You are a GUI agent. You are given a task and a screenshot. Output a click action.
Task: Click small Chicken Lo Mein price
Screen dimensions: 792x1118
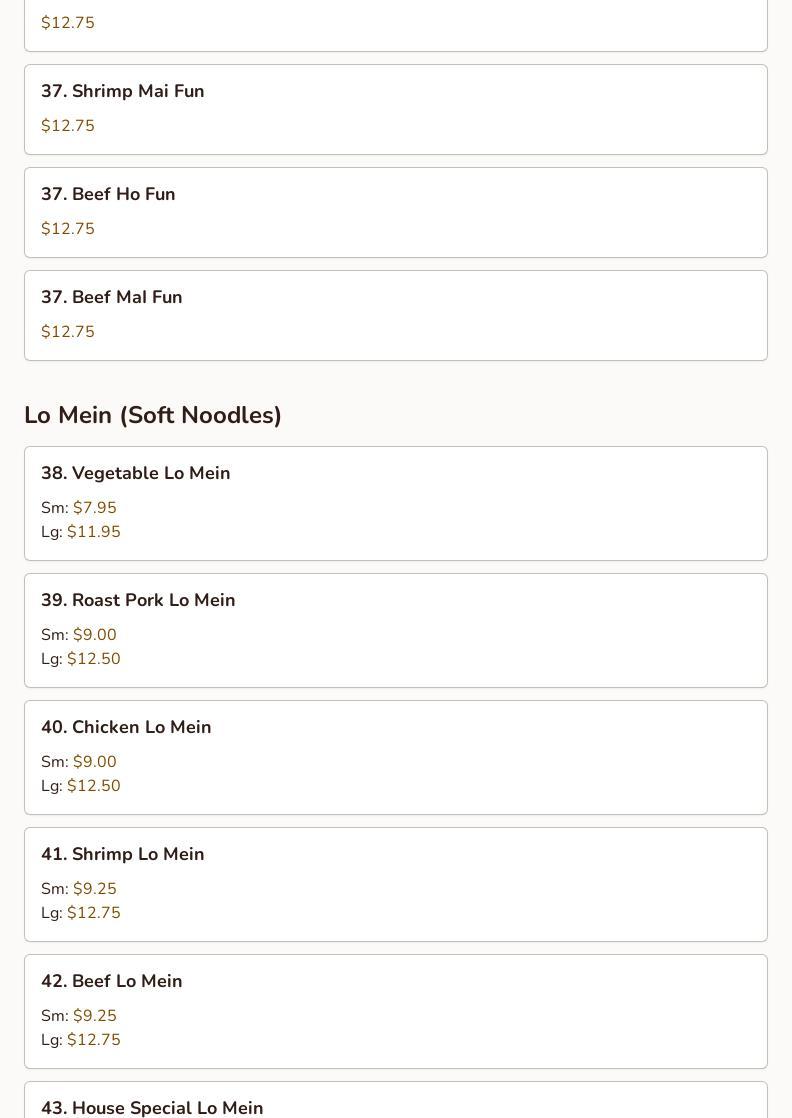coord(94,762)
